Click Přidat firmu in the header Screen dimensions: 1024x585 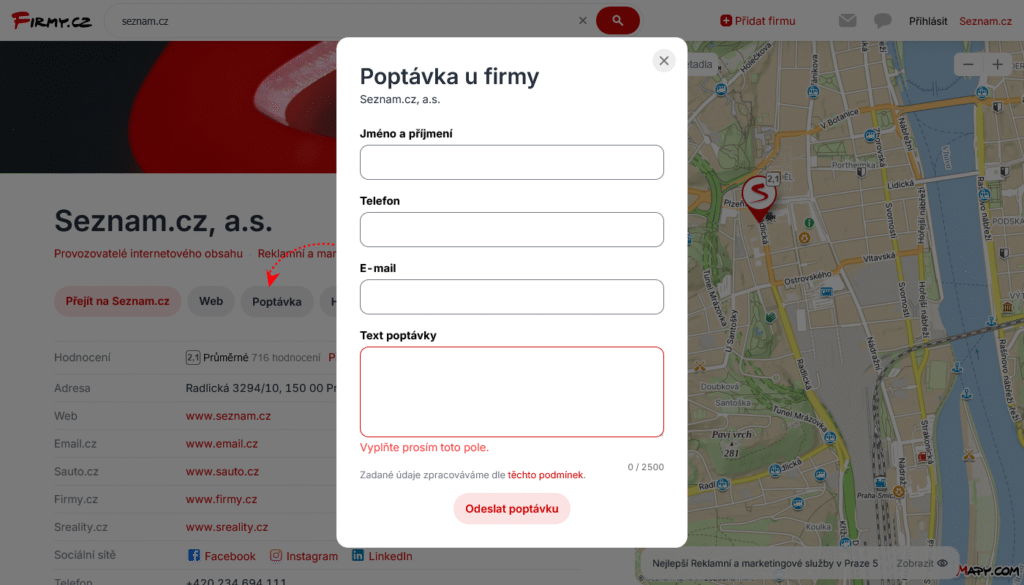coord(758,21)
